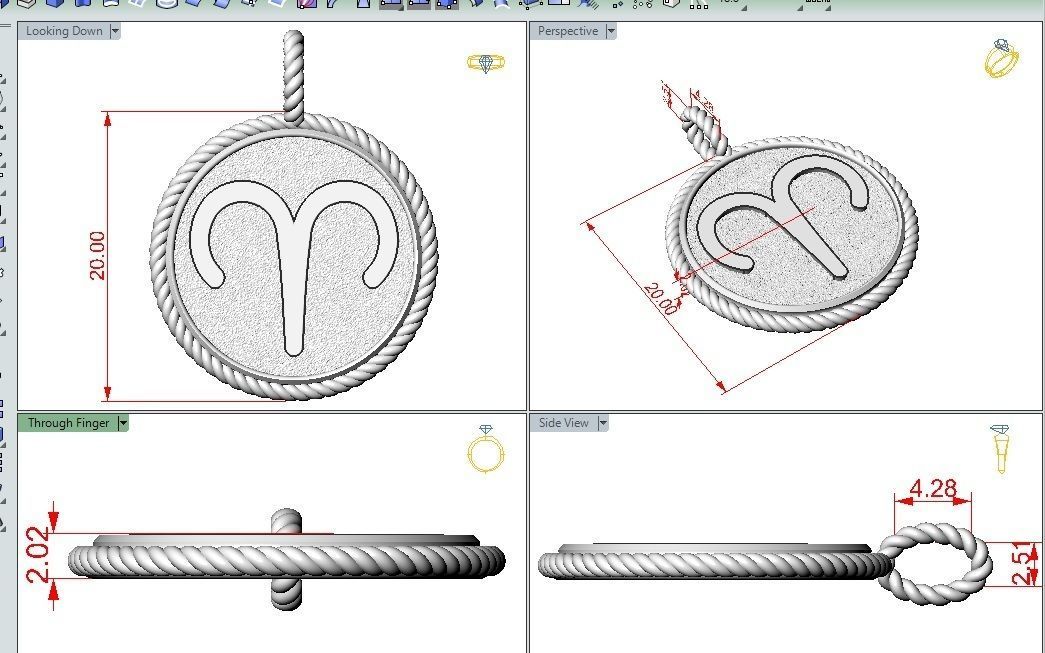Select the 20.00 dimension in Perspective view
1045x653 pixels.
point(661,299)
